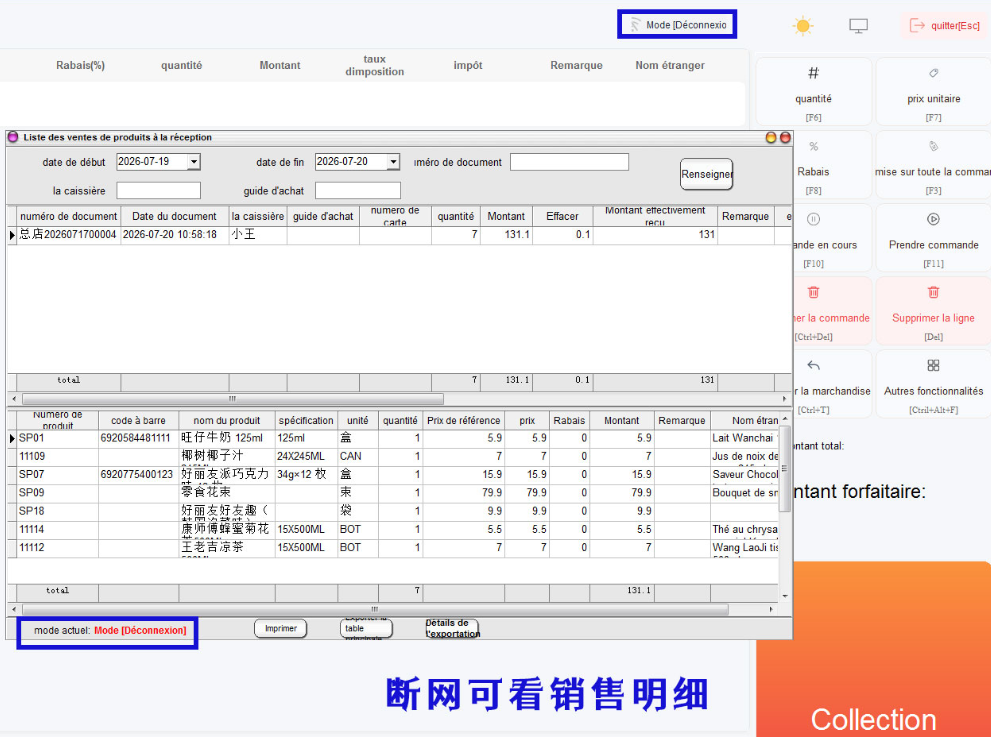Image resolution: width=991 pixels, height=737 pixels.
Task: Click the cashier cell 小王
Action: click(258, 234)
